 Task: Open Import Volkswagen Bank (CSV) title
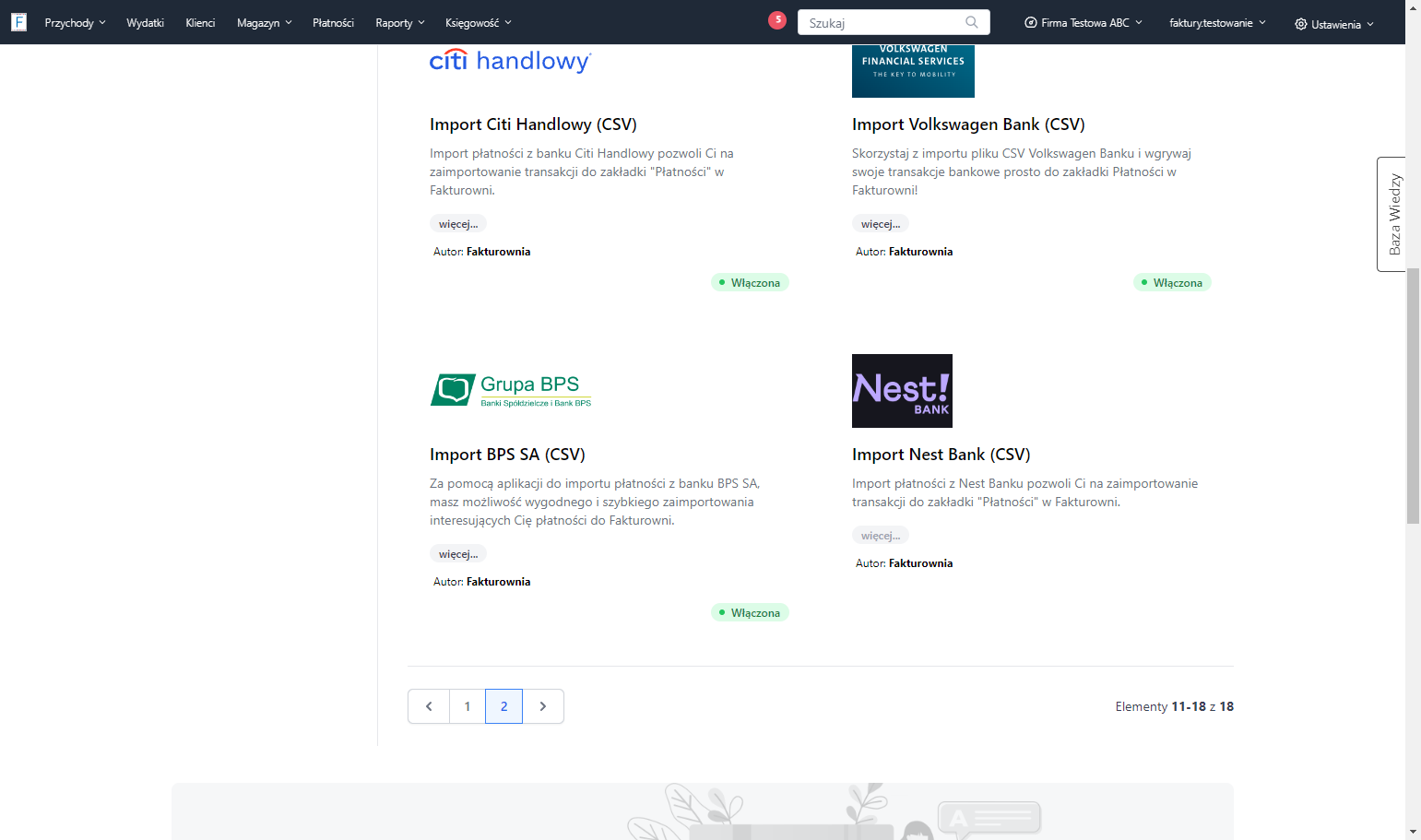point(968,124)
